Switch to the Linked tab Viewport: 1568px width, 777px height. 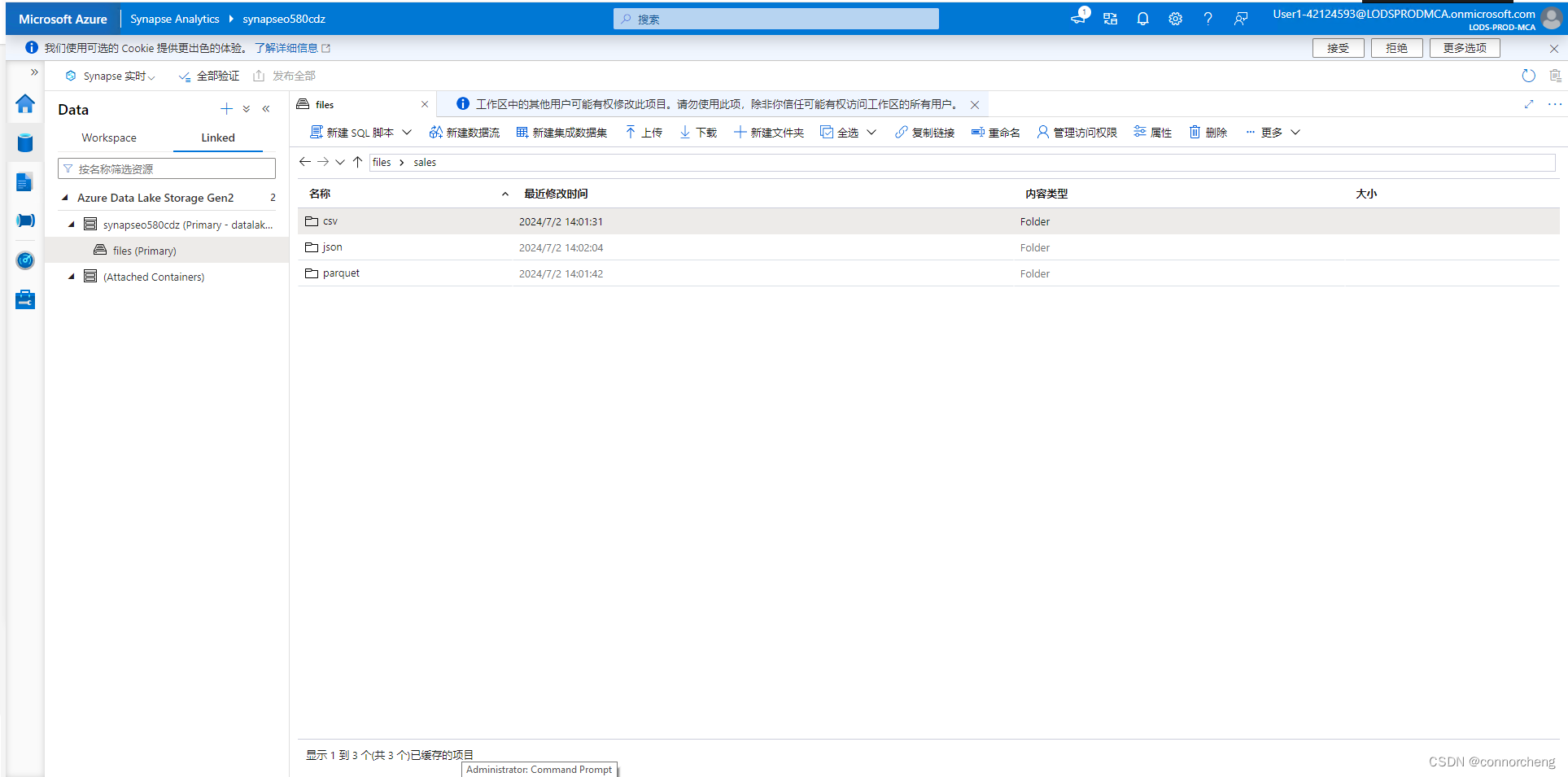pos(218,138)
